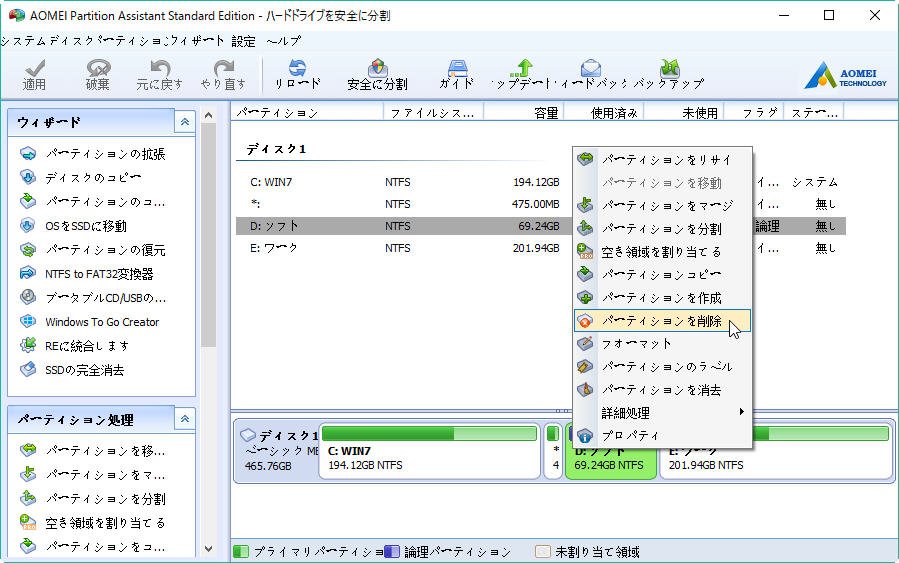
Task: Choose パーティションを削除 in context menu
Action: coord(663,320)
